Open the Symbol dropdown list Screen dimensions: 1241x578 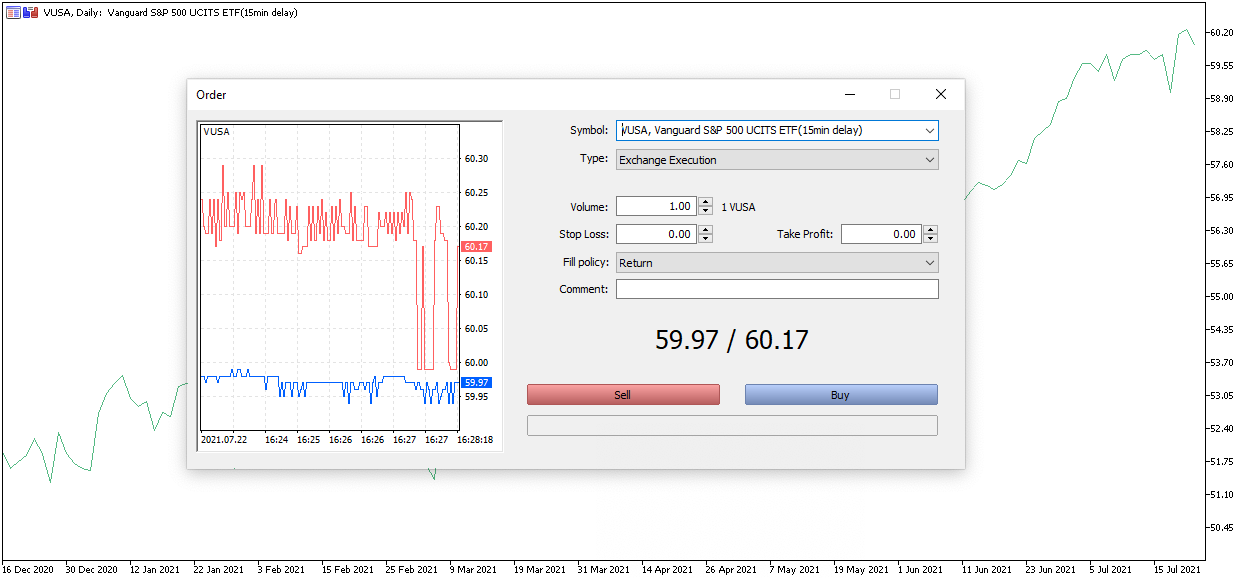930,130
